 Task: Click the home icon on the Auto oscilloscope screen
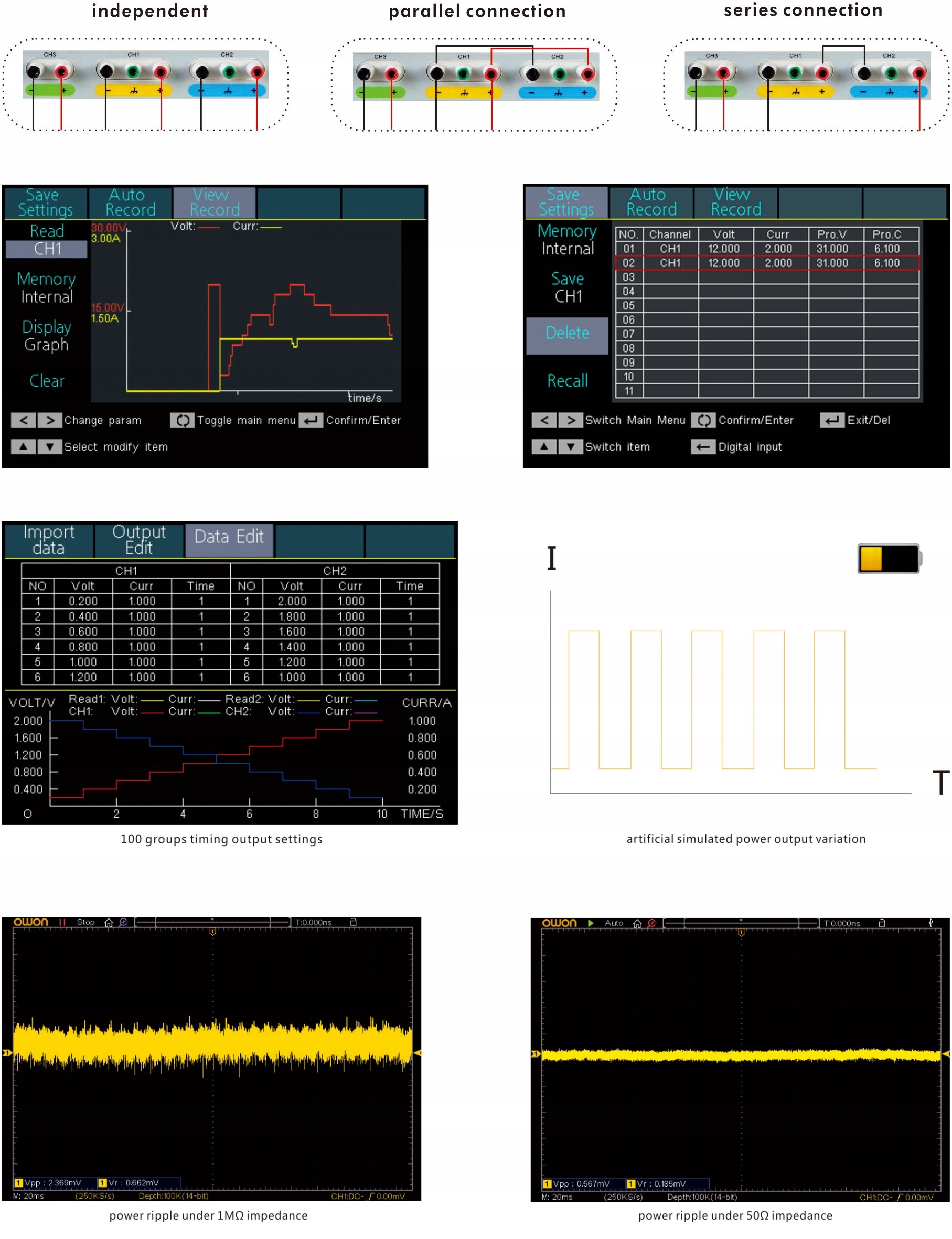637,924
